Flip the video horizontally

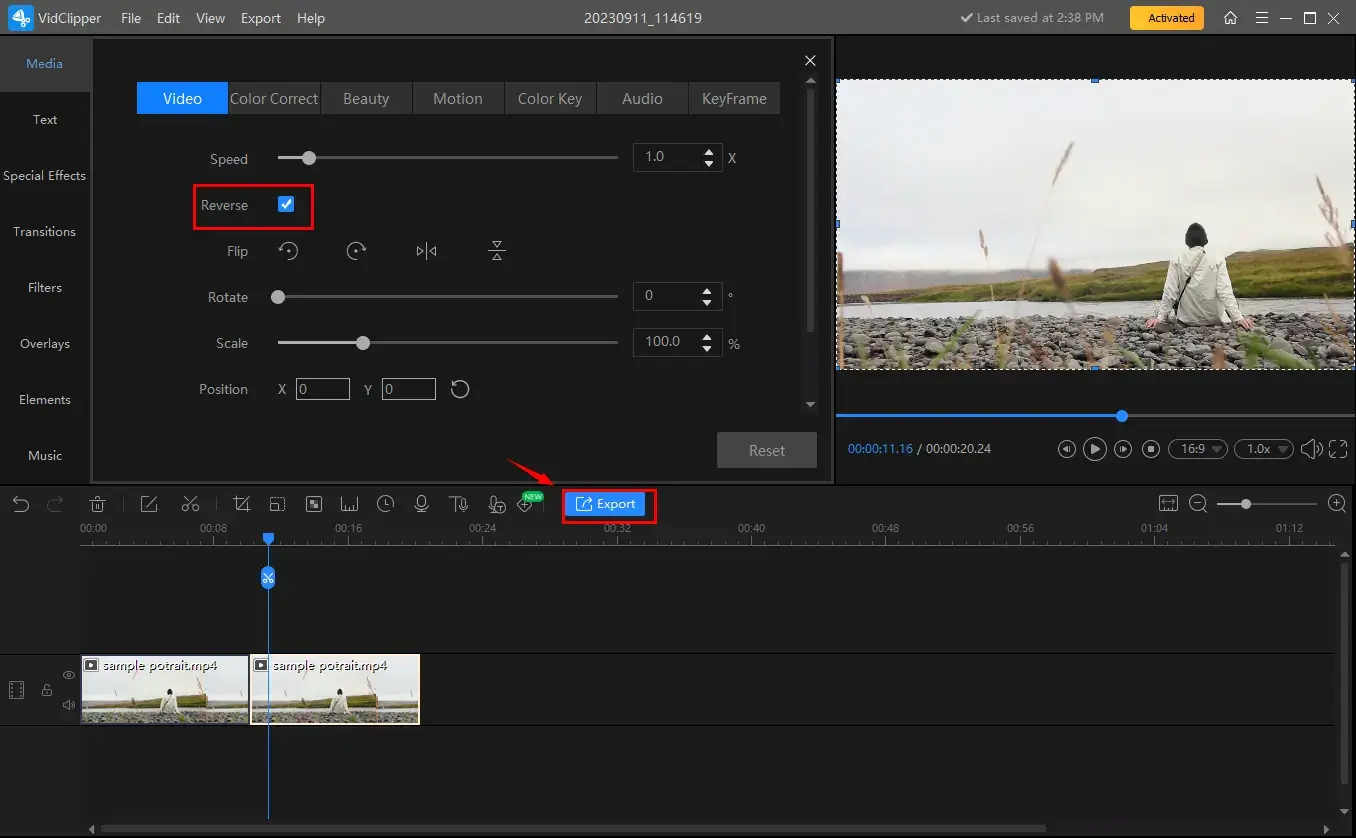click(426, 251)
